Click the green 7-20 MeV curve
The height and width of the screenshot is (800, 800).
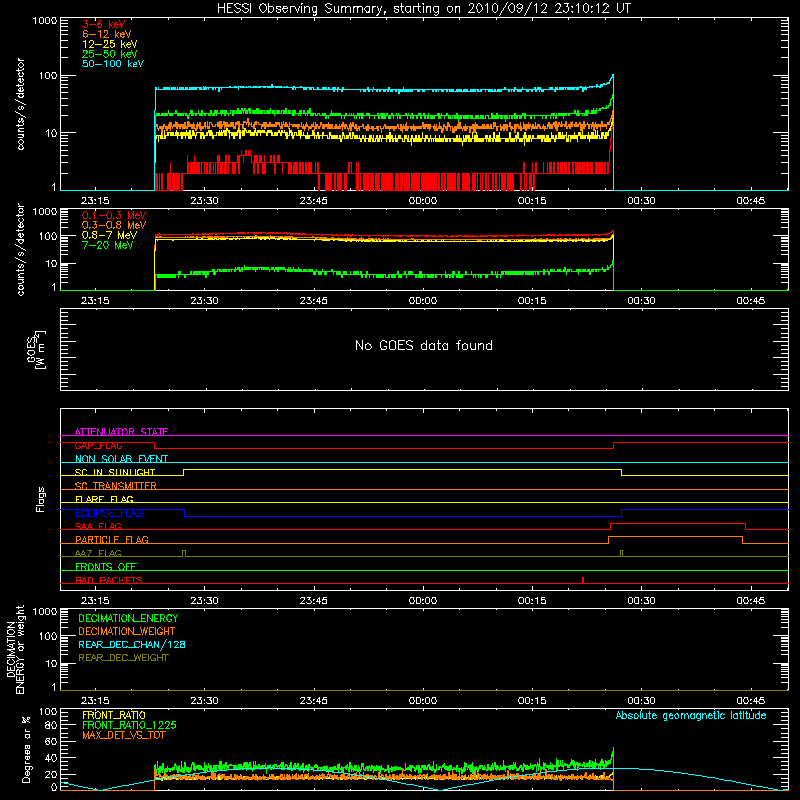click(383, 274)
